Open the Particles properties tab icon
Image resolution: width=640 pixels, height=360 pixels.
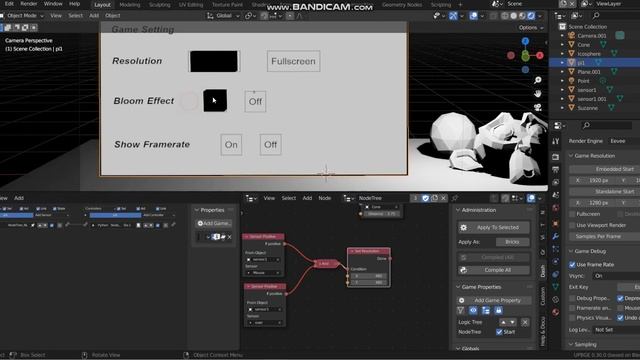tap(556, 249)
